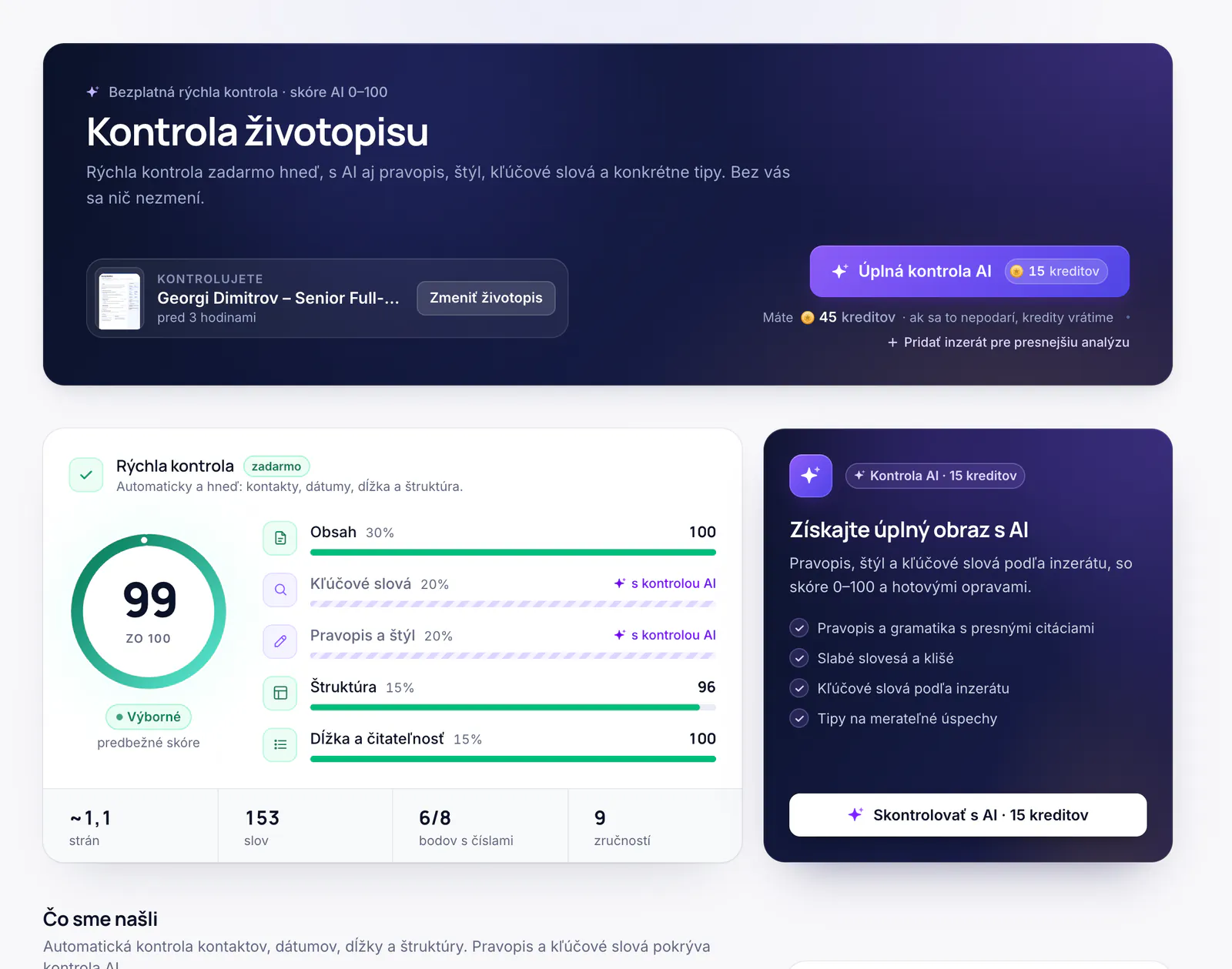The image size is (1232, 969).
Task: Click the Kontrola AI · 15 kreditov badge
Action: coord(935,476)
